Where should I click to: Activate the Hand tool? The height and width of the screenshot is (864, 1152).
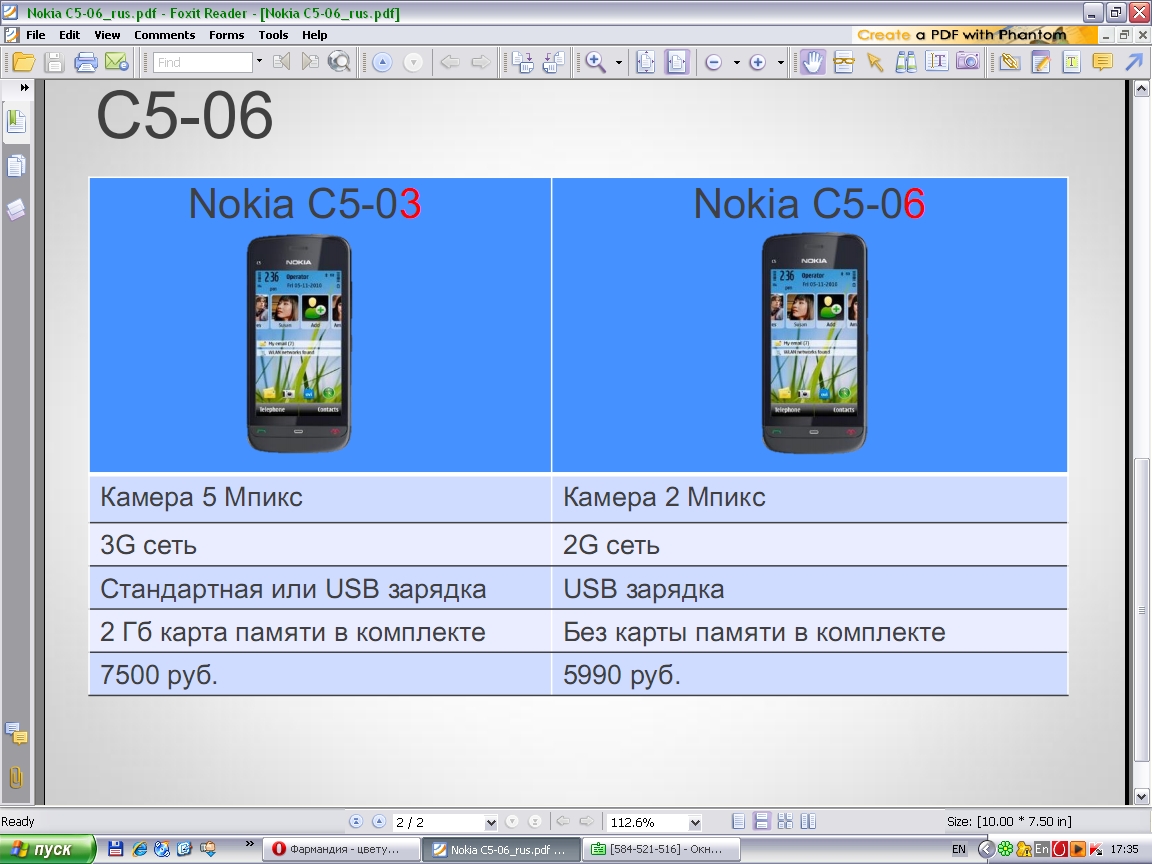[x=813, y=62]
